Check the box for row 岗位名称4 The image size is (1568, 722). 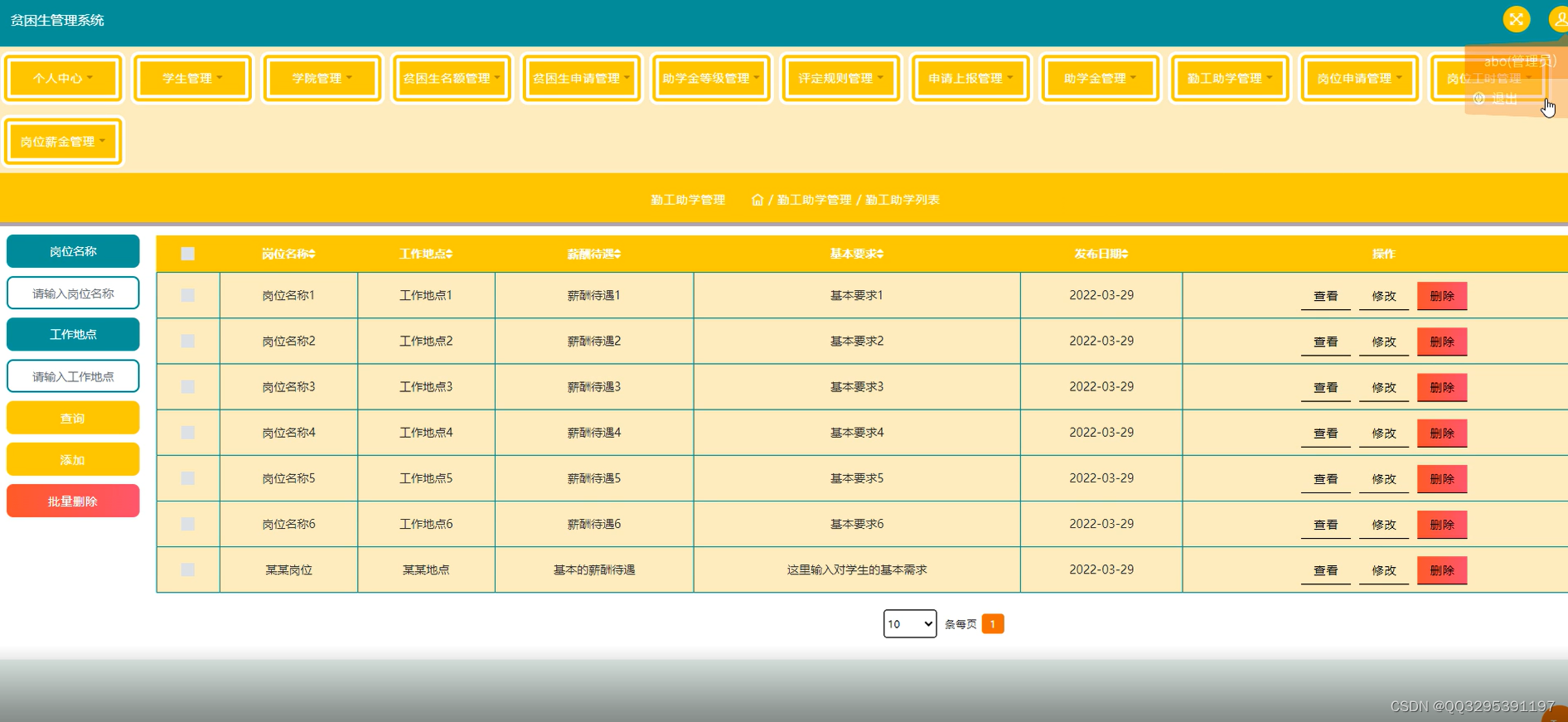click(188, 433)
